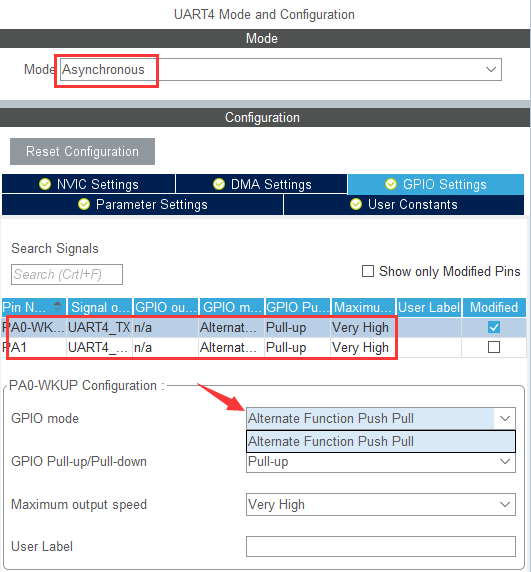
Task: Open the Parameter Settings tab
Action: pos(143,205)
